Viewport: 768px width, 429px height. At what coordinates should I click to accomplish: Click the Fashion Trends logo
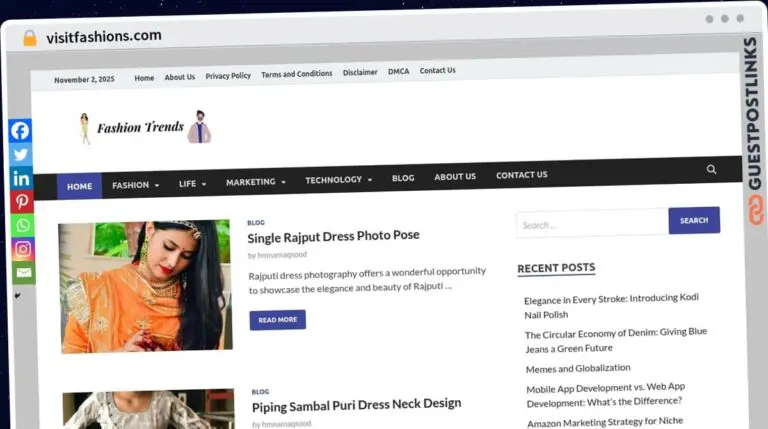(145, 127)
